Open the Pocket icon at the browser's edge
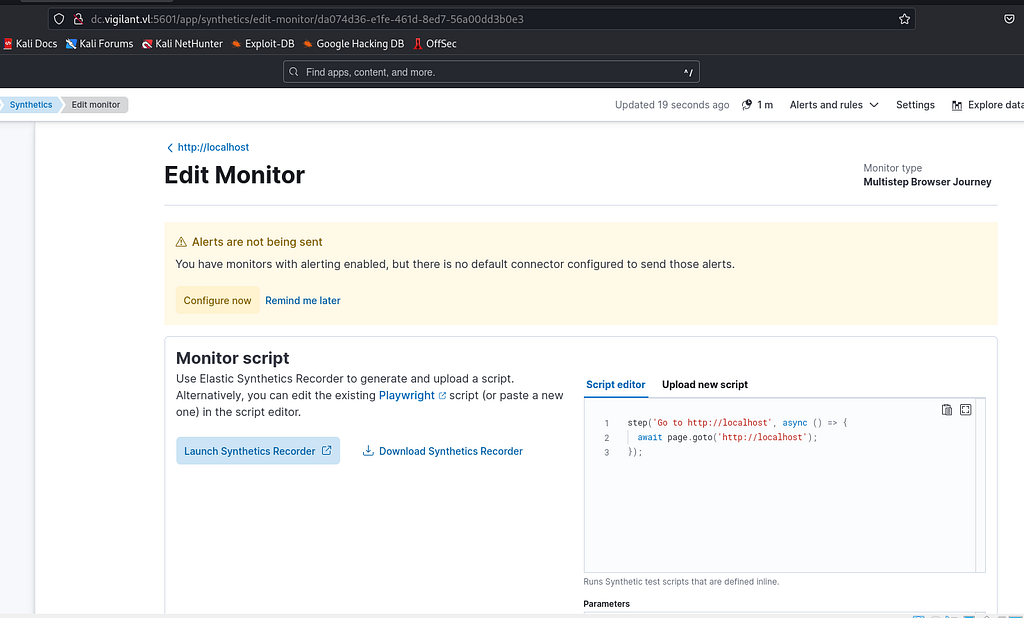This screenshot has width=1024, height=618. pyautogui.click(x=1009, y=19)
